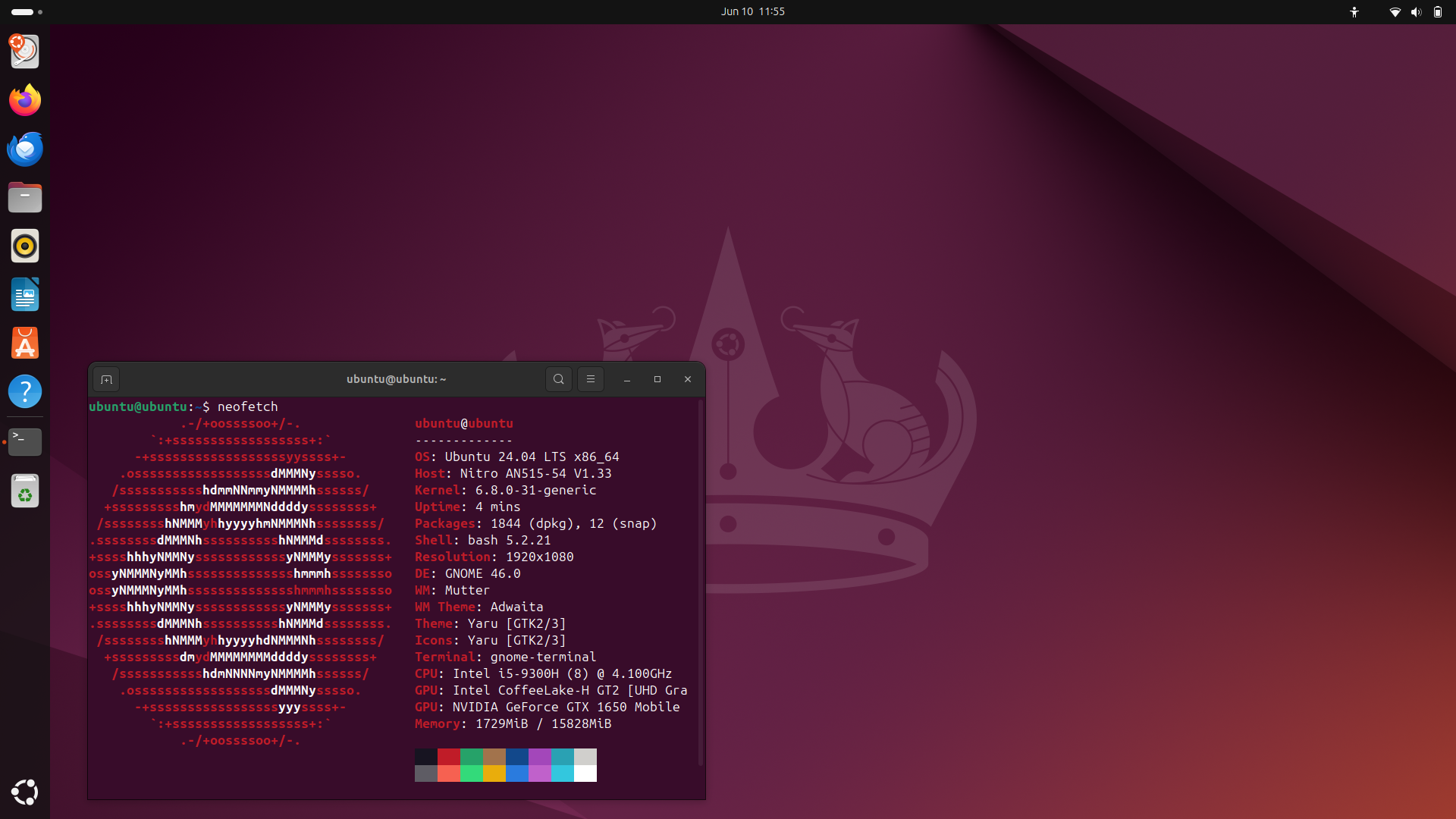Open the Files manager dock icon
Viewport: 1456px width, 819px height.
click(25, 197)
